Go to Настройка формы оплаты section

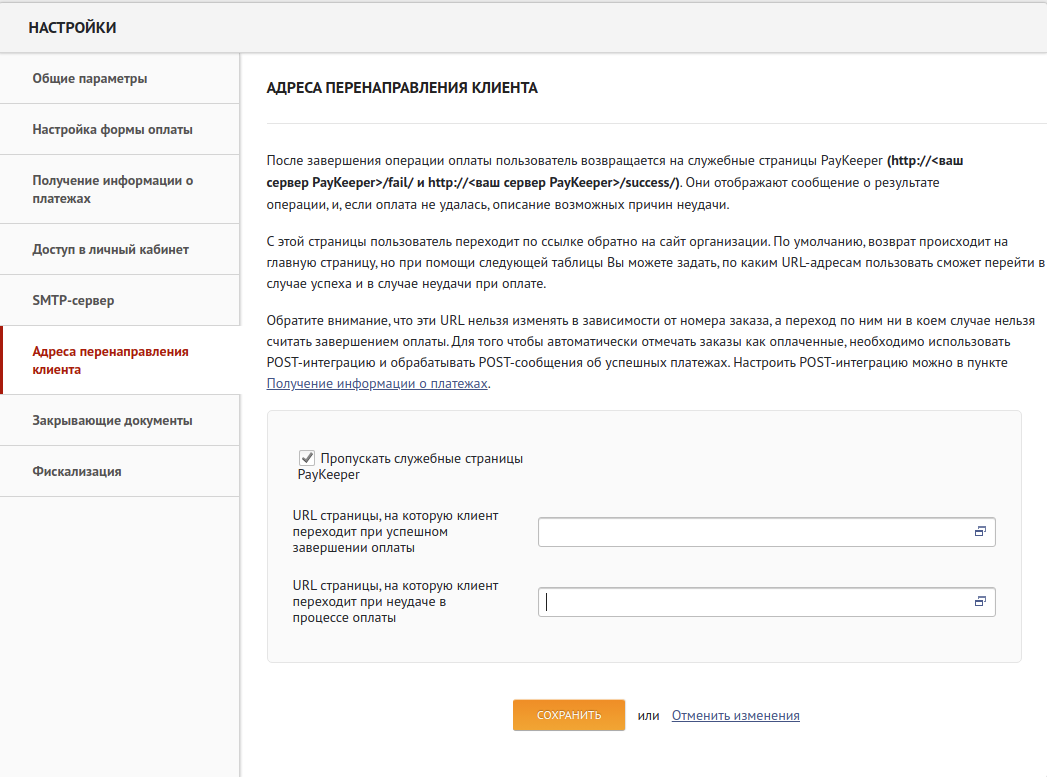(112, 129)
